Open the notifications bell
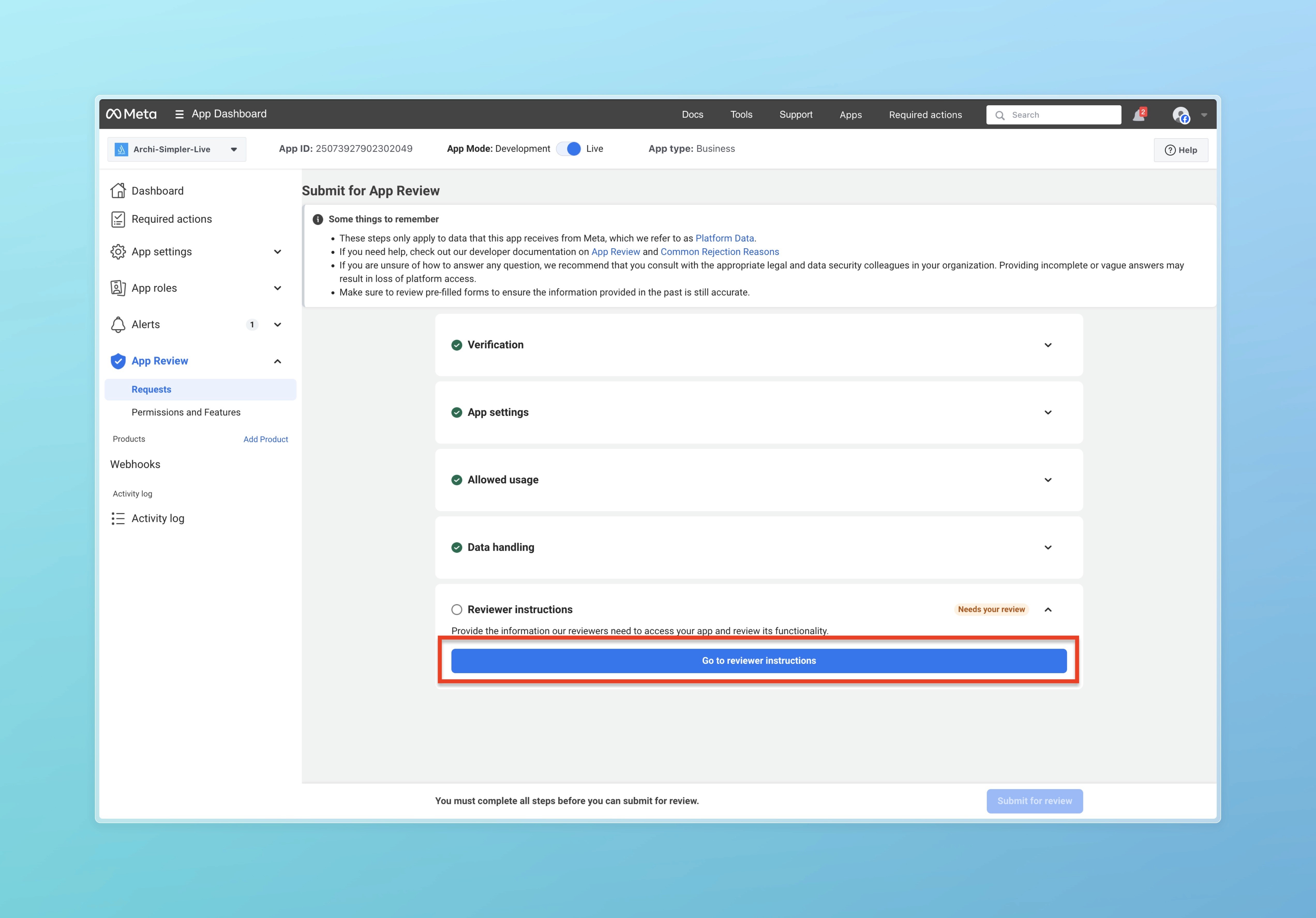The width and height of the screenshot is (1316, 918). [1138, 115]
